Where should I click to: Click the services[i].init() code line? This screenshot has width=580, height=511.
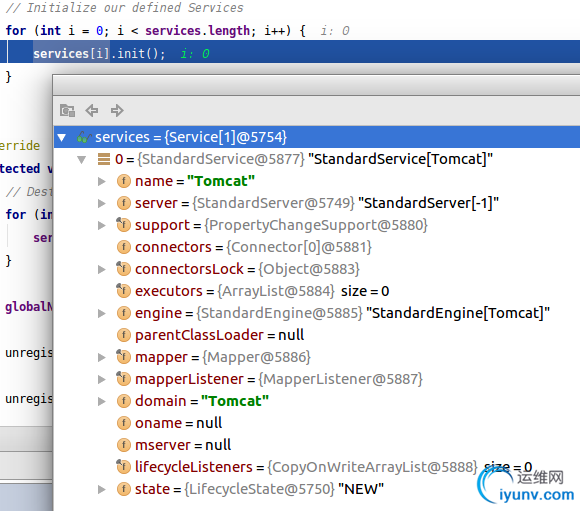(99, 54)
